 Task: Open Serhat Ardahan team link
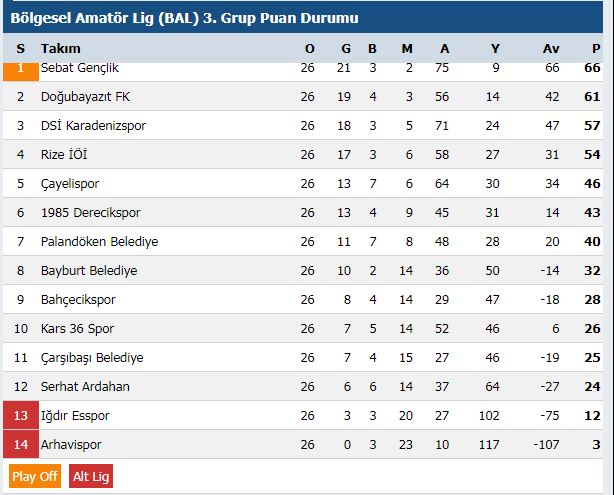point(85,387)
